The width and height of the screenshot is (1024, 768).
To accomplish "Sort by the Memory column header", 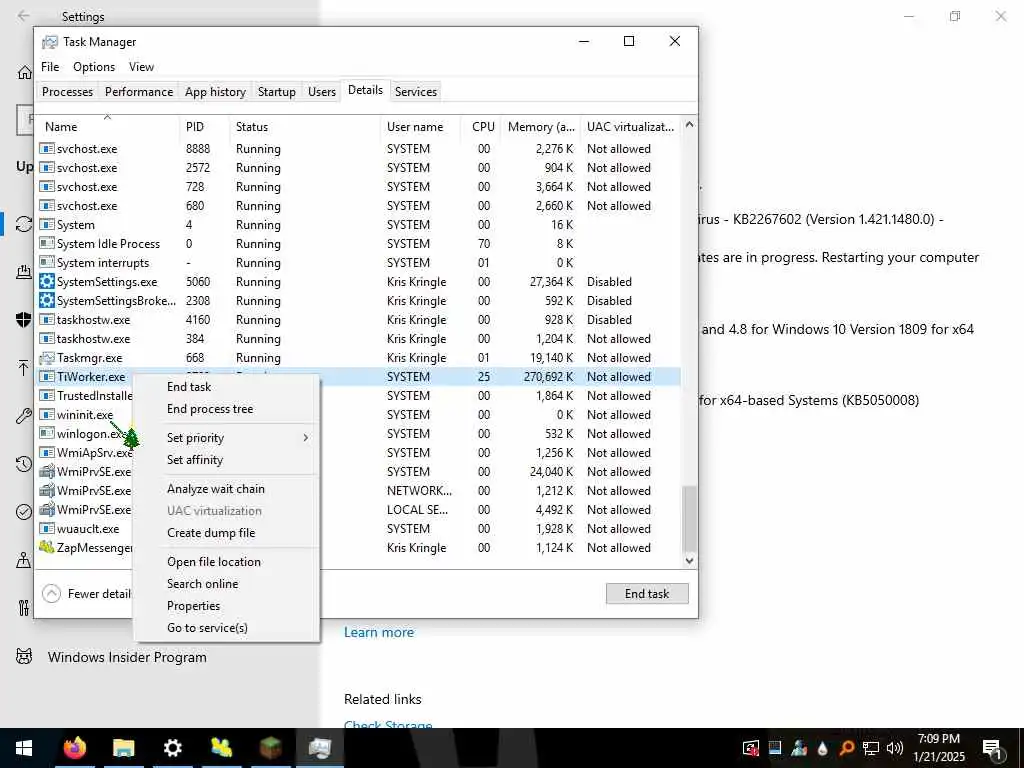I will point(541,127).
